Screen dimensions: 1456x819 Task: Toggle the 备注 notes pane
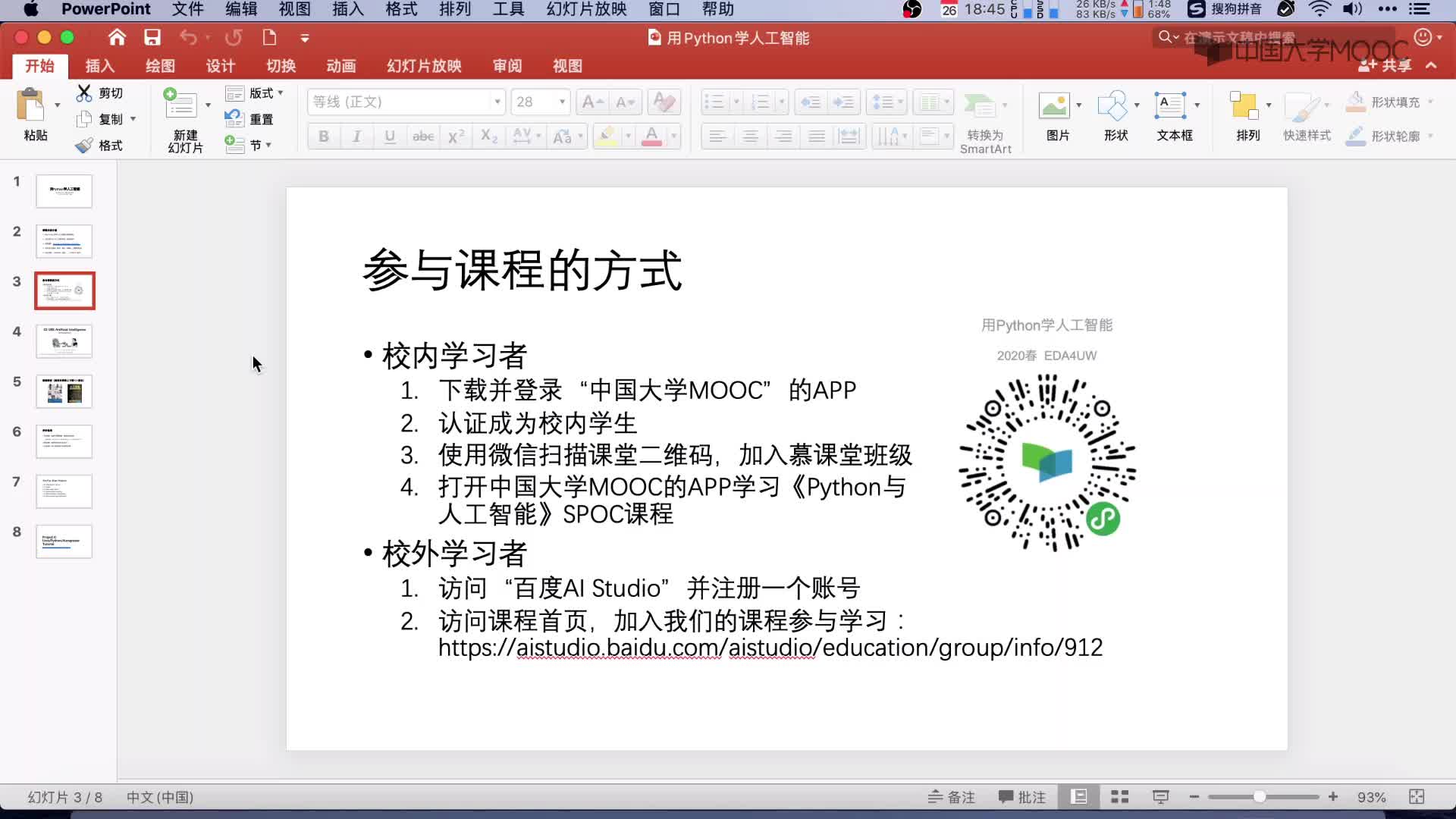click(x=951, y=797)
